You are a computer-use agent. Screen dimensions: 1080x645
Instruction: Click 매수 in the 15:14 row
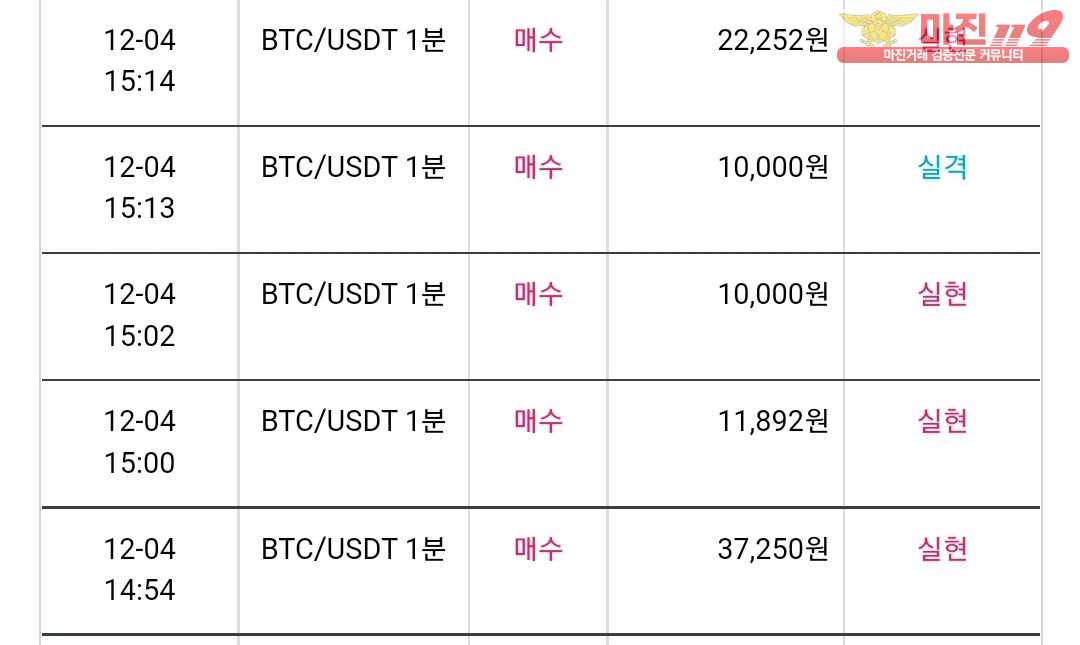(x=539, y=40)
